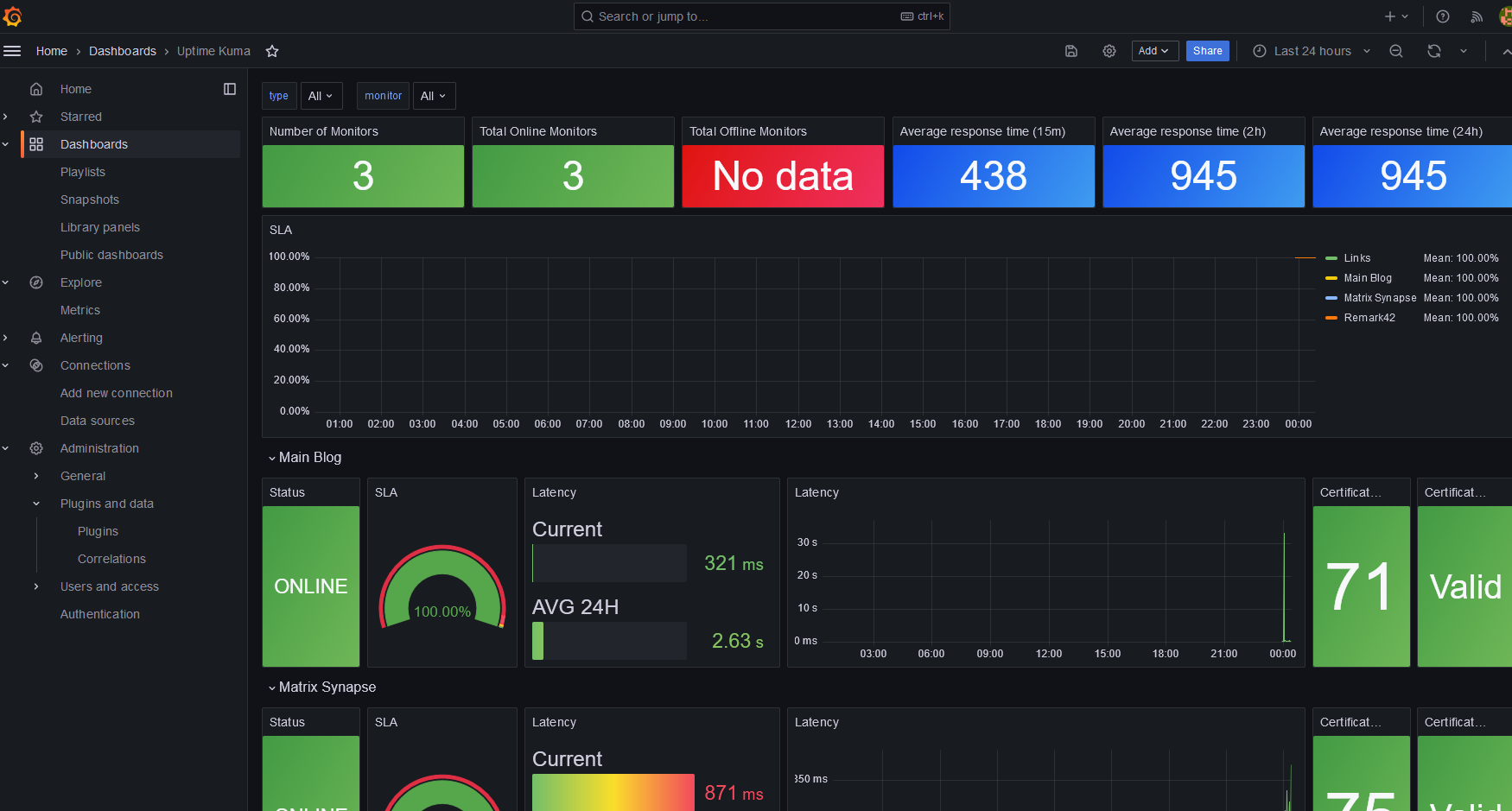Go to Dashboards breadcrumb
The height and width of the screenshot is (811, 1512).
tap(123, 51)
